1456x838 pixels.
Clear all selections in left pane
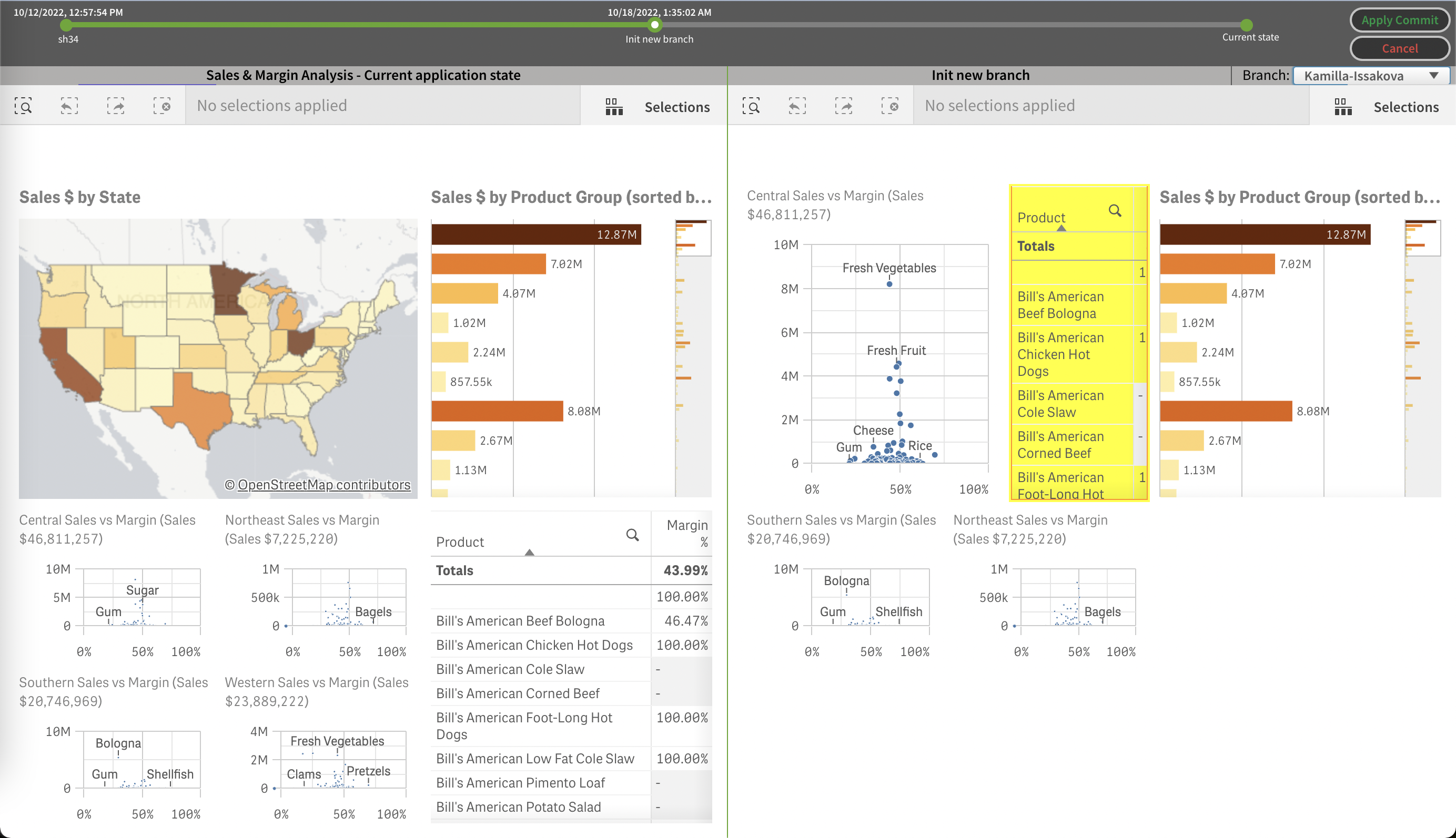(162, 106)
